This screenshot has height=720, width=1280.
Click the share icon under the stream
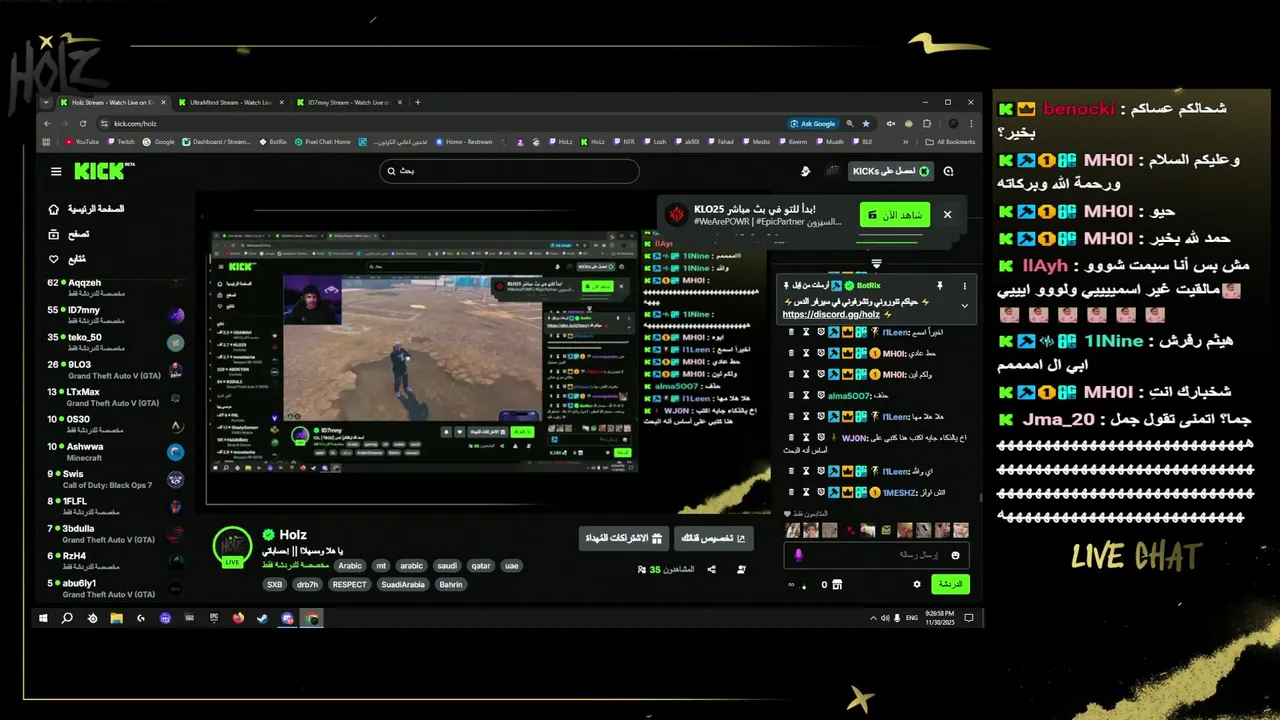(711, 569)
